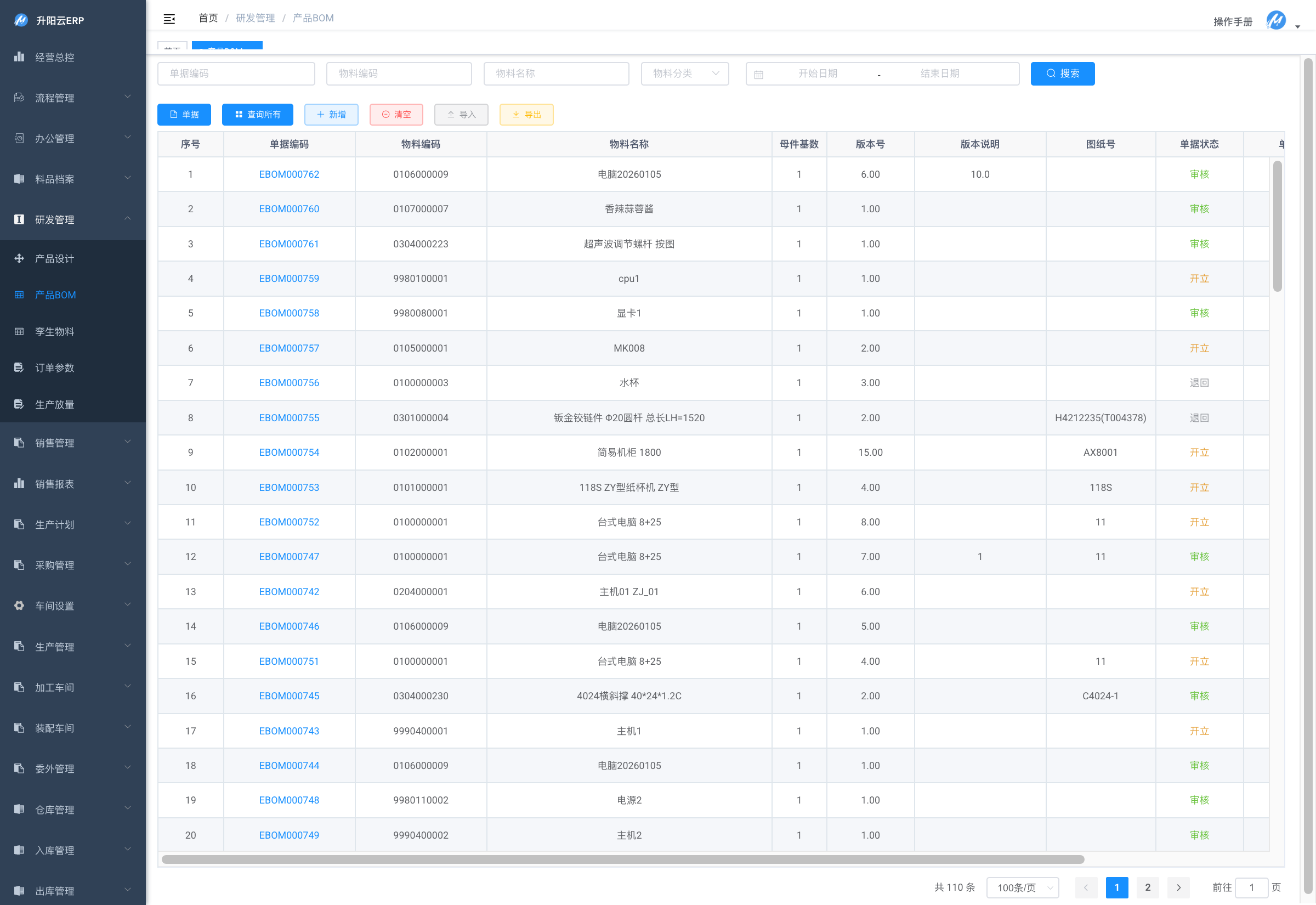The height and width of the screenshot is (905, 1316).
Task: Open 生产放量 sidebar item
Action: pyautogui.click(x=54, y=404)
